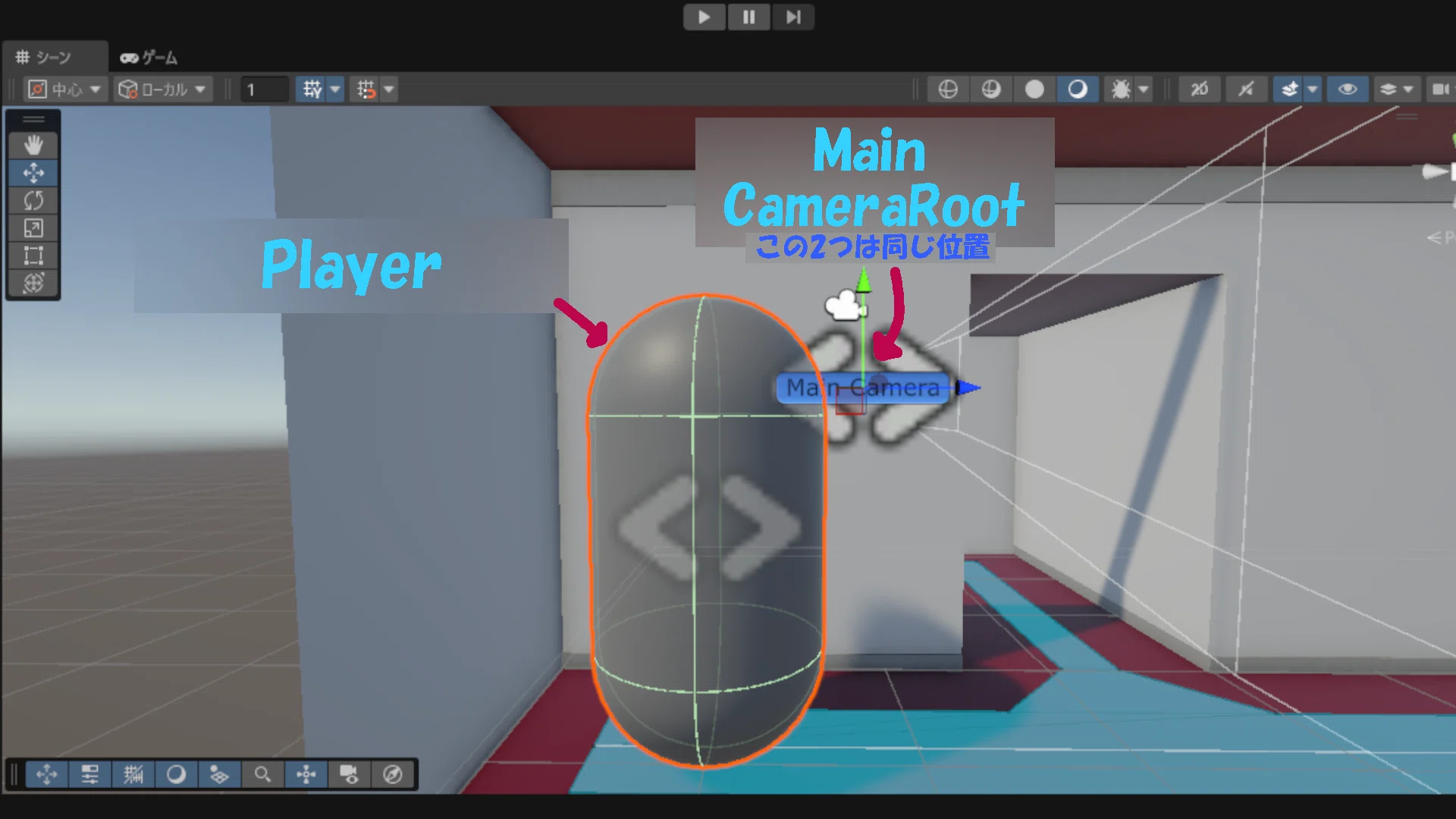Select wireframe draw mode icon
The height and width of the screenshot is (819, 1456).
pos(948,89)
